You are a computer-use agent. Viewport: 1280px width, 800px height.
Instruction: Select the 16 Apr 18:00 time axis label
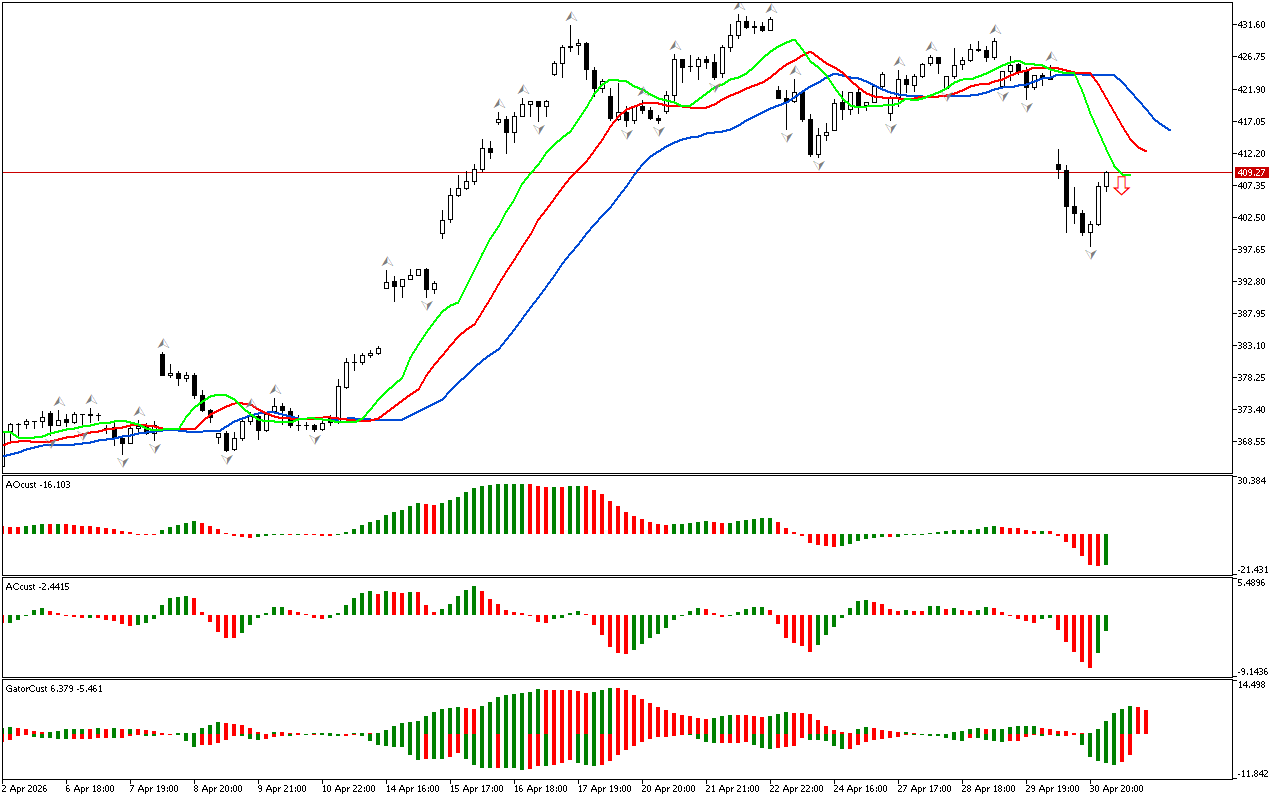click(x=543, y=788)
